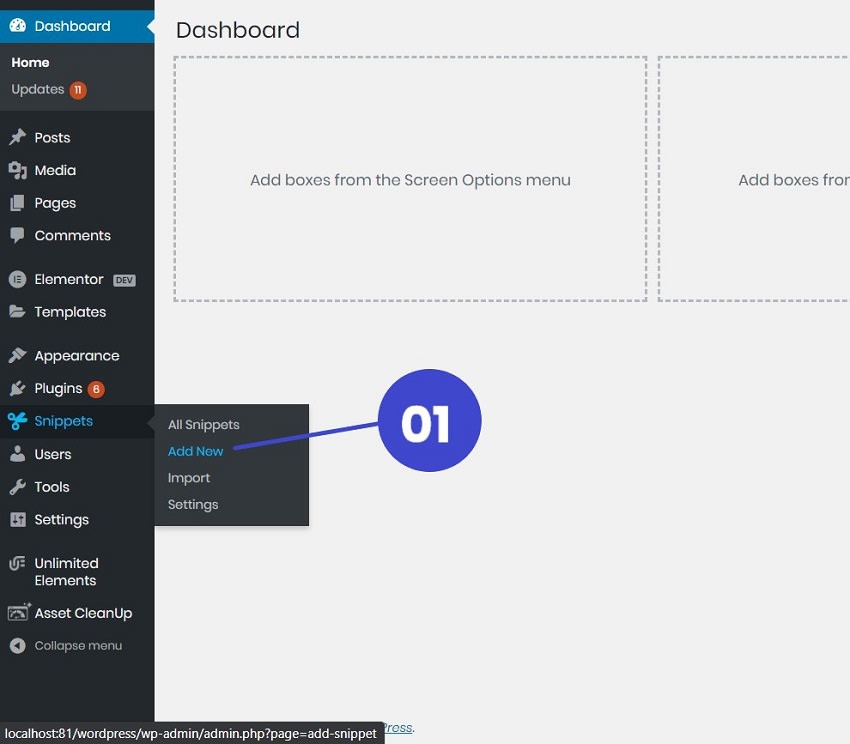Click the Tools wrench icon

click(17, 487)
